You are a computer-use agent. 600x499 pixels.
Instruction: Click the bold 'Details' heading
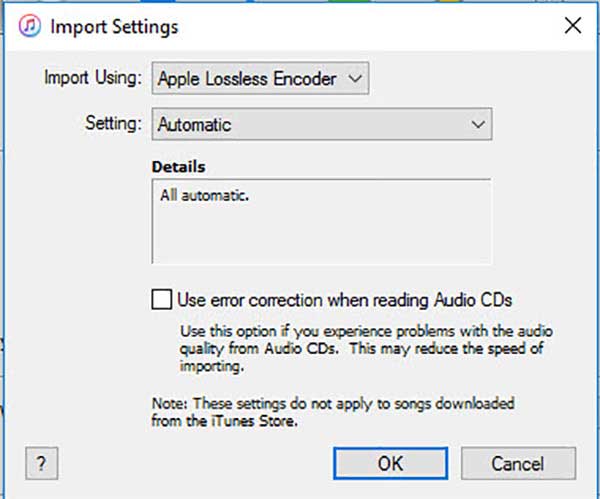click(x=179, y=165)
